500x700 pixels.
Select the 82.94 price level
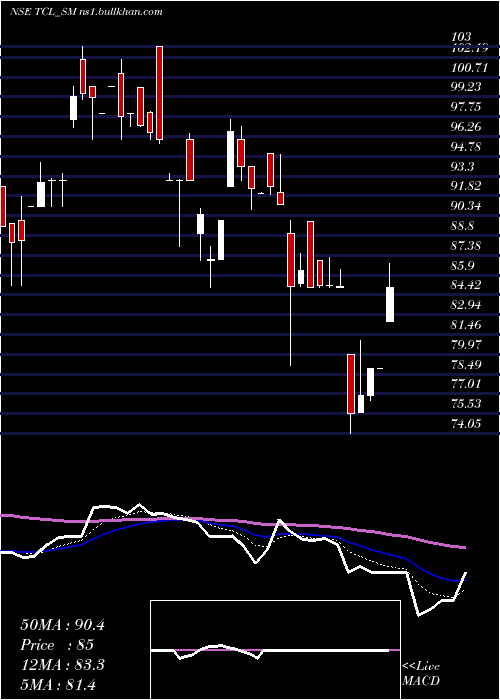click(x=467, y=305)
